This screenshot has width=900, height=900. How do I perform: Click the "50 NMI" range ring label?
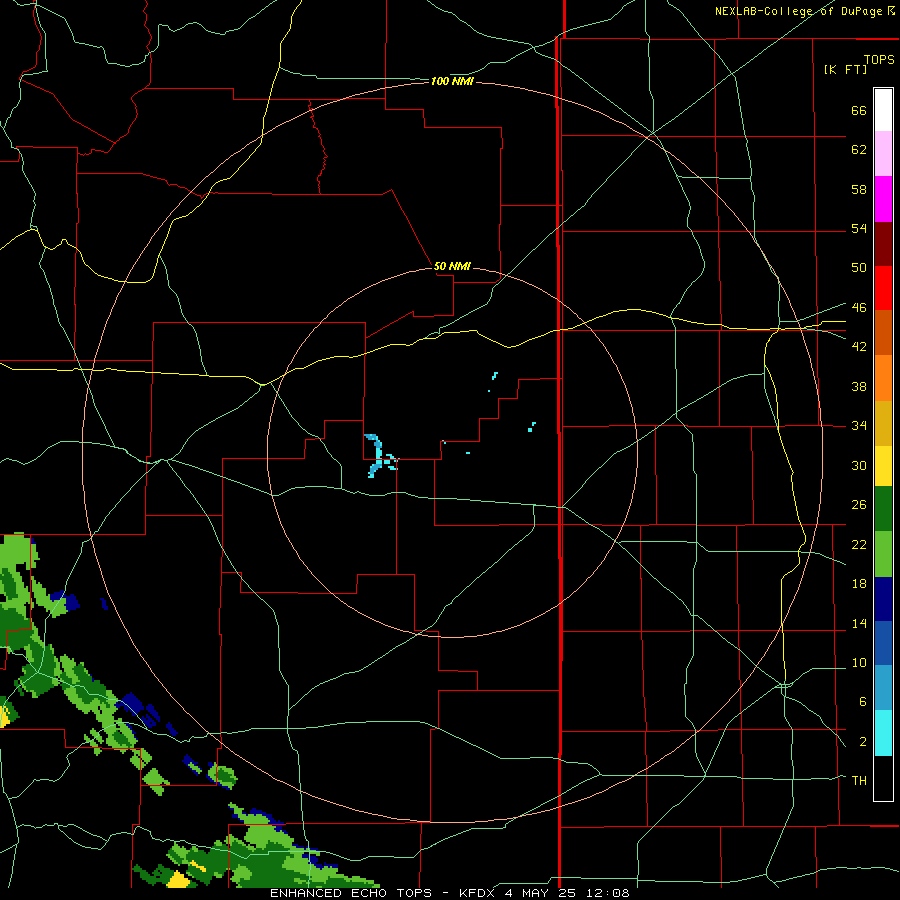pos(452,266)
